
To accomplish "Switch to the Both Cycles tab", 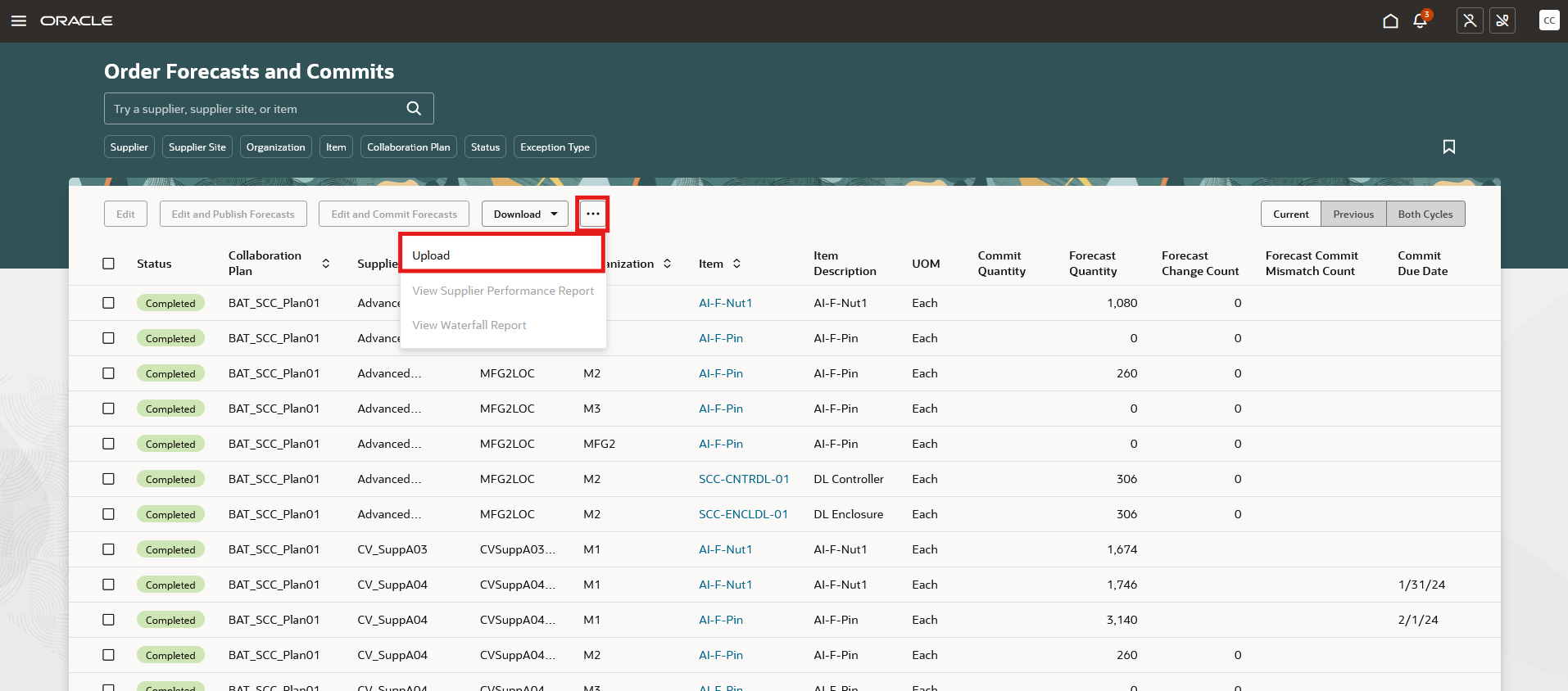I will (1425, 214).
